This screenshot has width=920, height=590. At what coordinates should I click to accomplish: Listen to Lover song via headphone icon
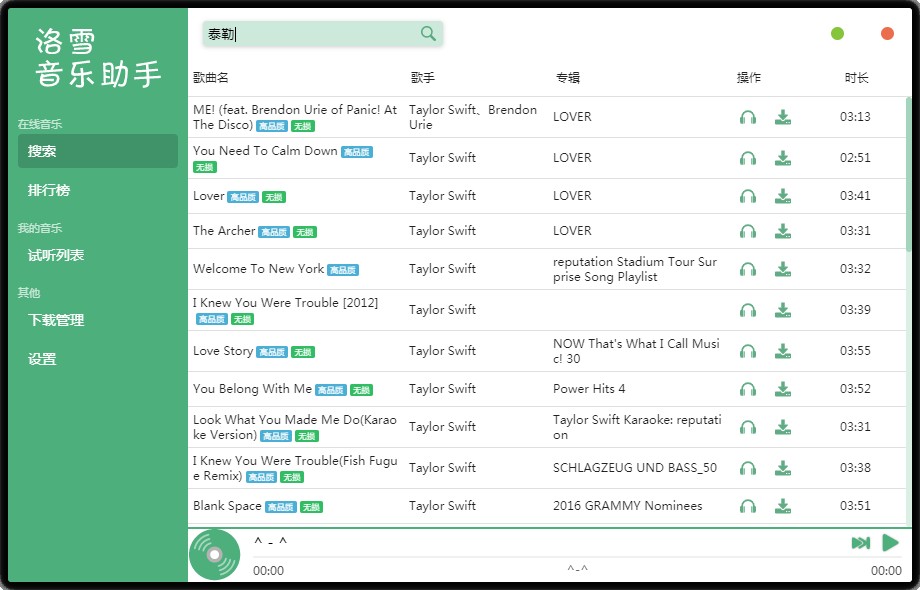pyautogui.click(x=747, y=196)
